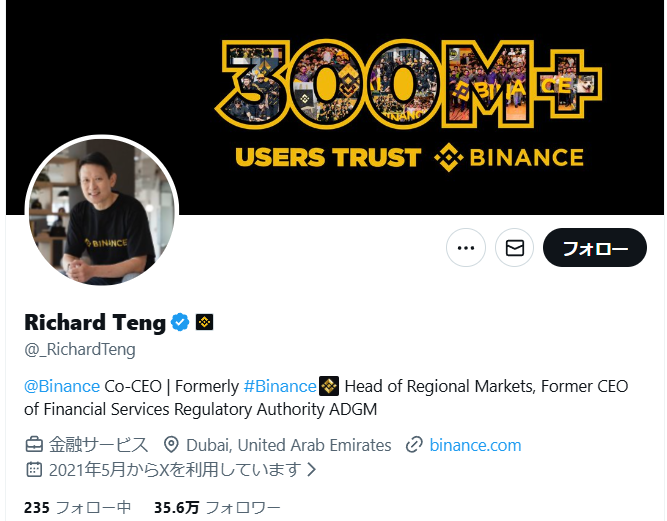Click the envelope message icon
This screenshot has height=521, width=667.
pyautogui.click(x=515, y=248)
